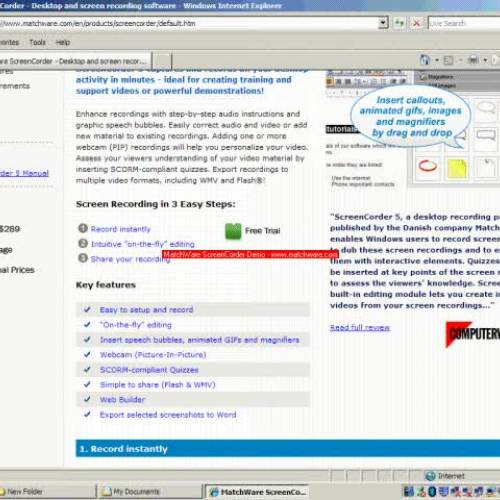Image resolution: width=500 pixels, height=500 pixels.
Task: Open the "Easy to setup and record" feature link
Action: [x=146, y=310]
